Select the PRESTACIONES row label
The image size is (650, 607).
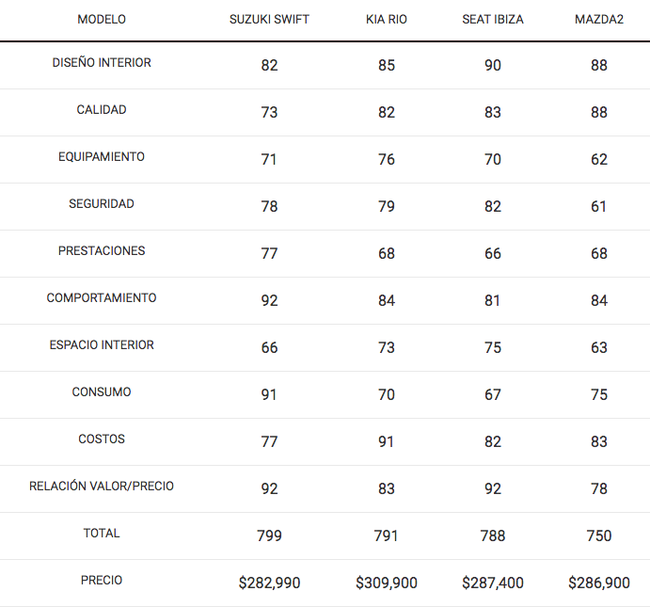[102, 251]
